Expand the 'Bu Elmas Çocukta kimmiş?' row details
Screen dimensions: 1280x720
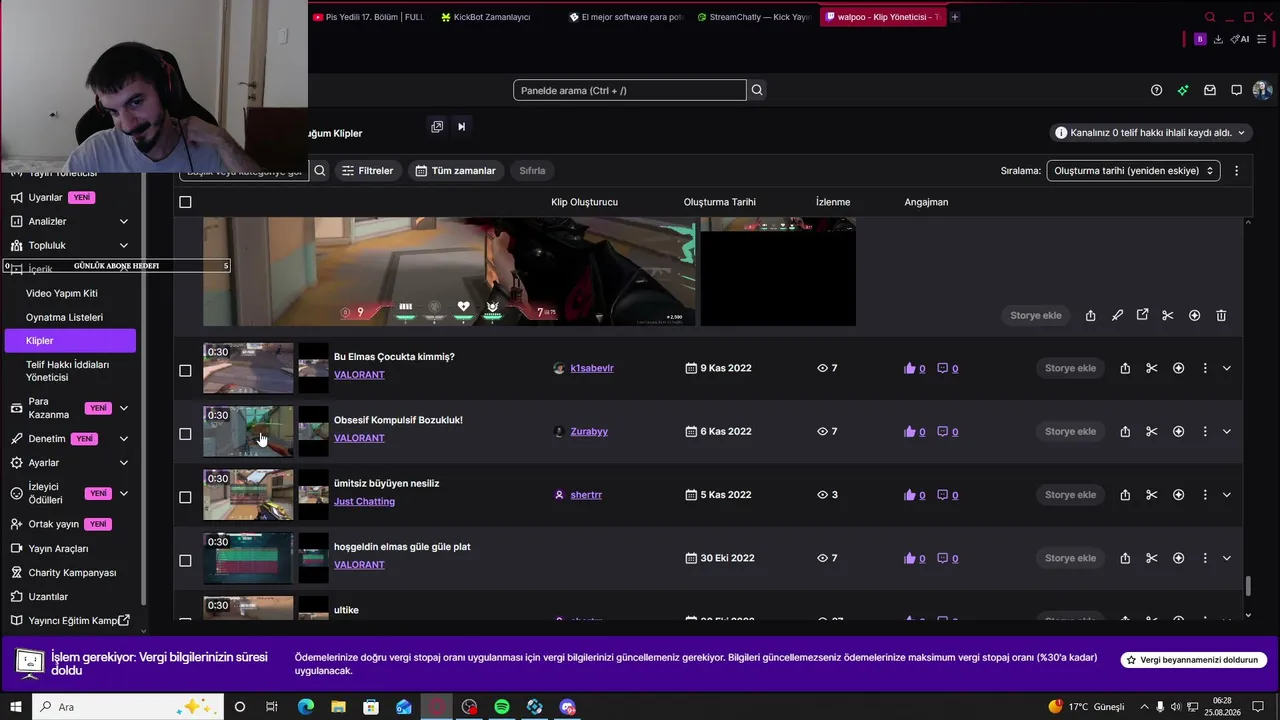[x=1227, y=368]
